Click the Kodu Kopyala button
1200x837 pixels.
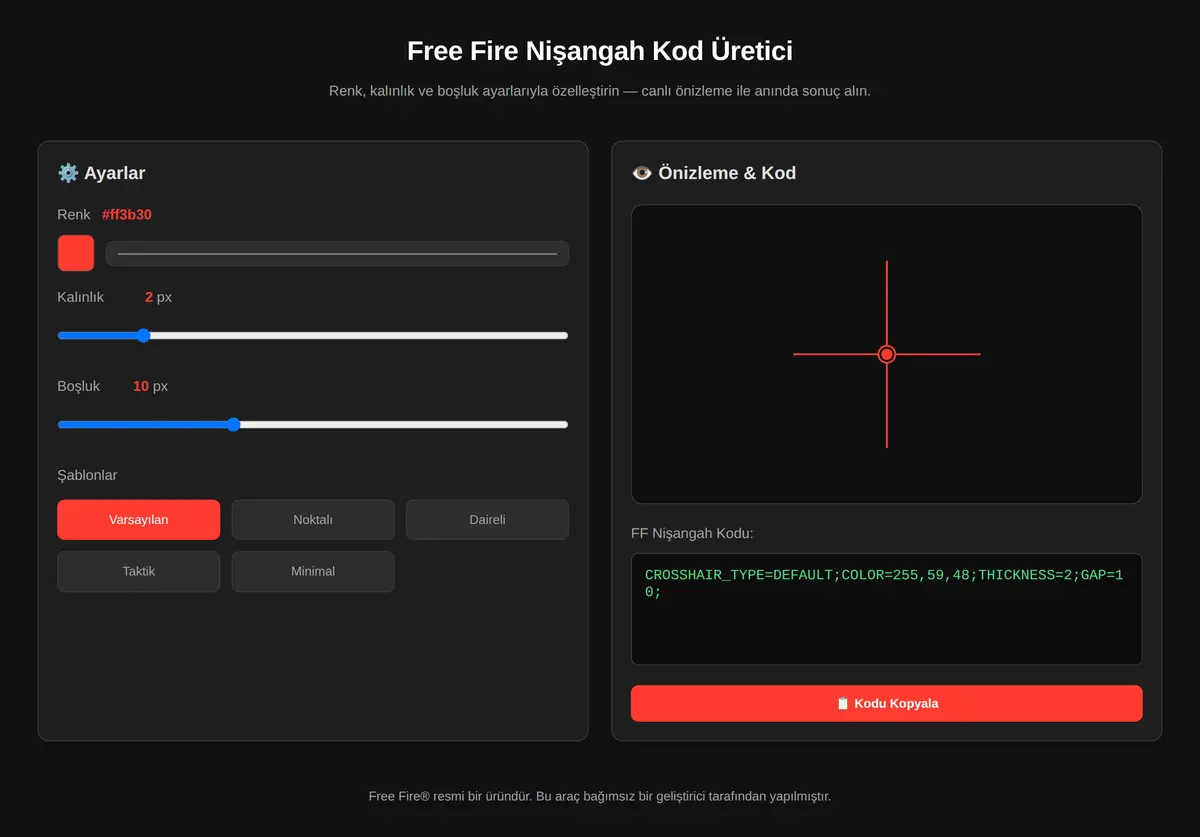click(x=887, y=703)
